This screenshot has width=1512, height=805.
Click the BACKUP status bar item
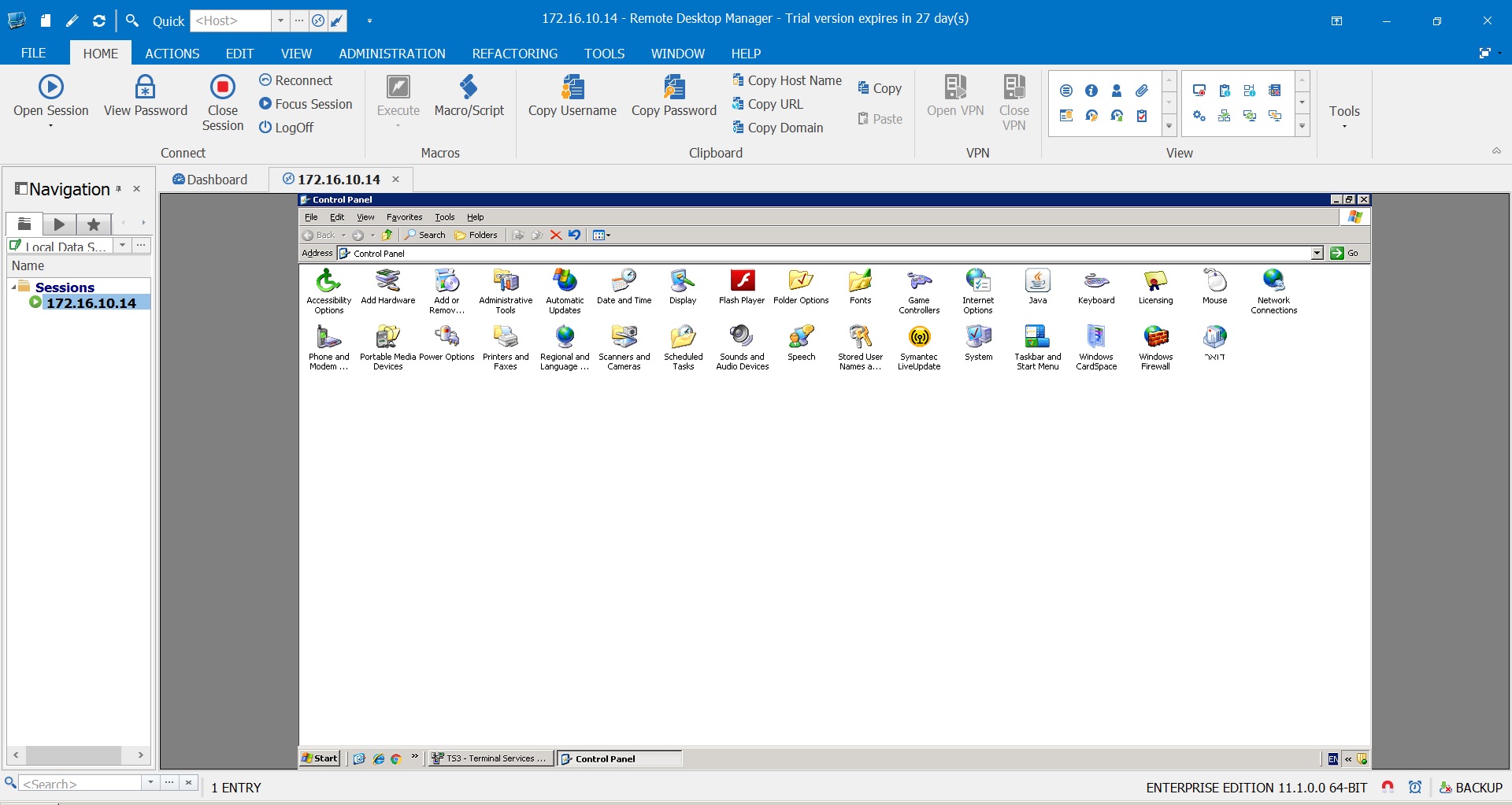click(1470, 787)
